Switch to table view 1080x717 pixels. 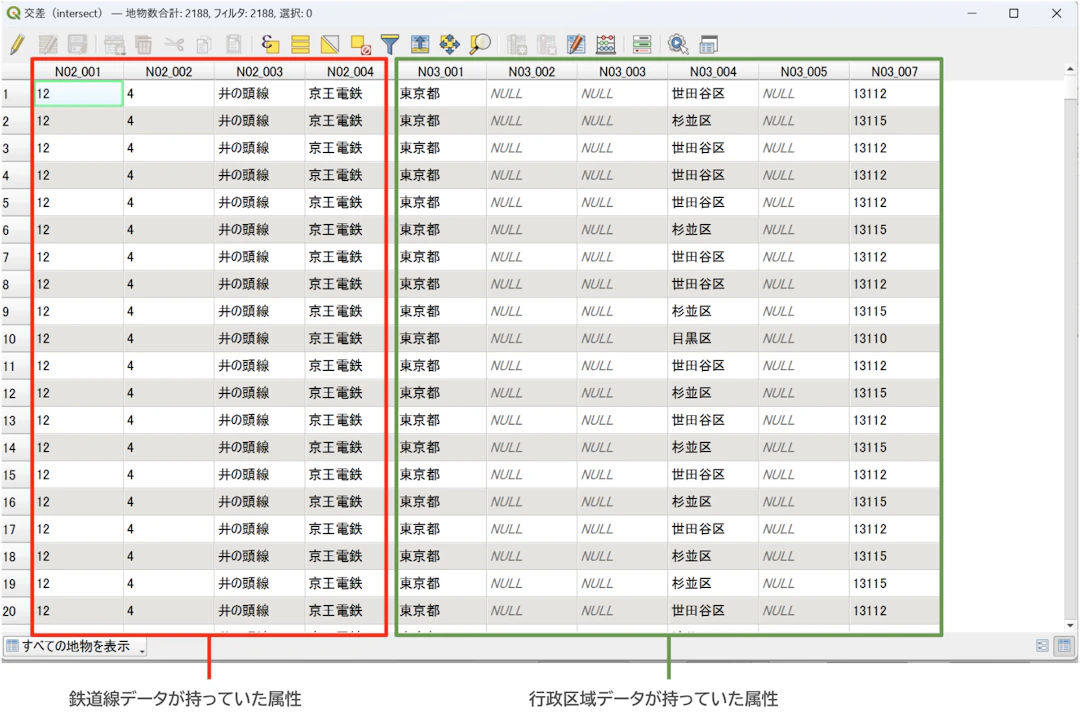tap(1064, 646)
